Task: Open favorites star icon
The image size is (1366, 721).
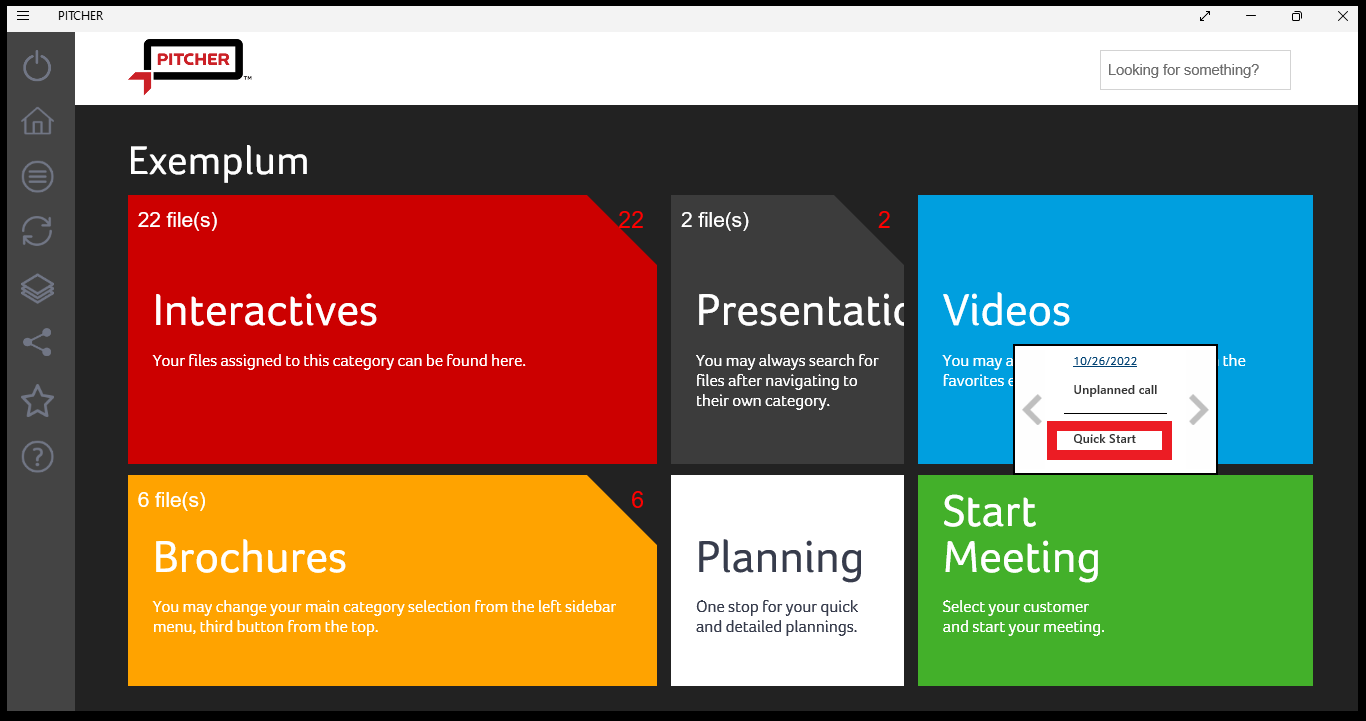Action: (37, 400)
